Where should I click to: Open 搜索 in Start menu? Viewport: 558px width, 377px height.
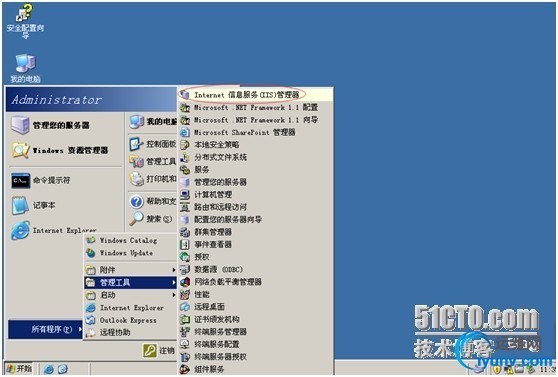point(152,219)
